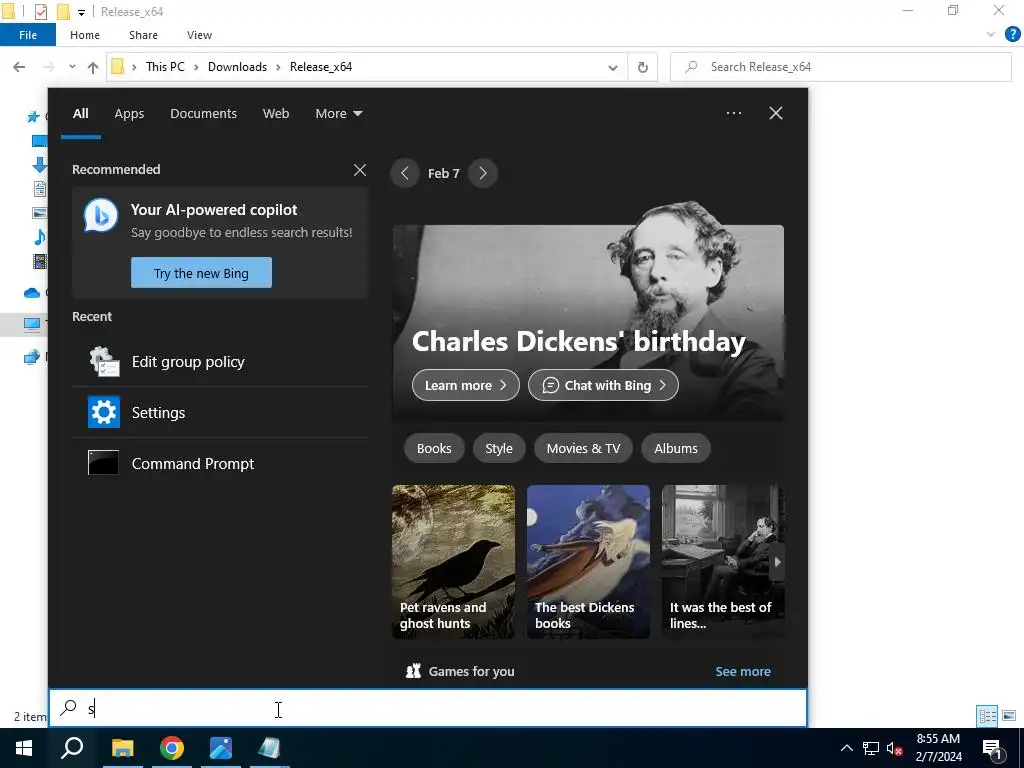1024x768 pixels.
Task: Open File Explorer from the taskbar
Action: (x=122, y=748)
